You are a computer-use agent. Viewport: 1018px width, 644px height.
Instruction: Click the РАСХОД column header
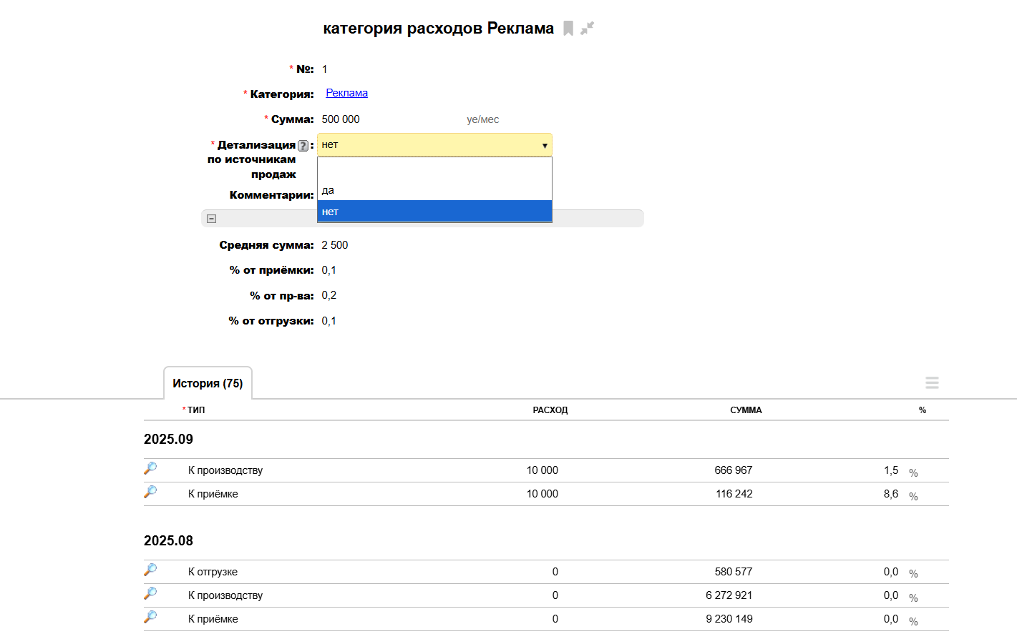click(550, 410)
